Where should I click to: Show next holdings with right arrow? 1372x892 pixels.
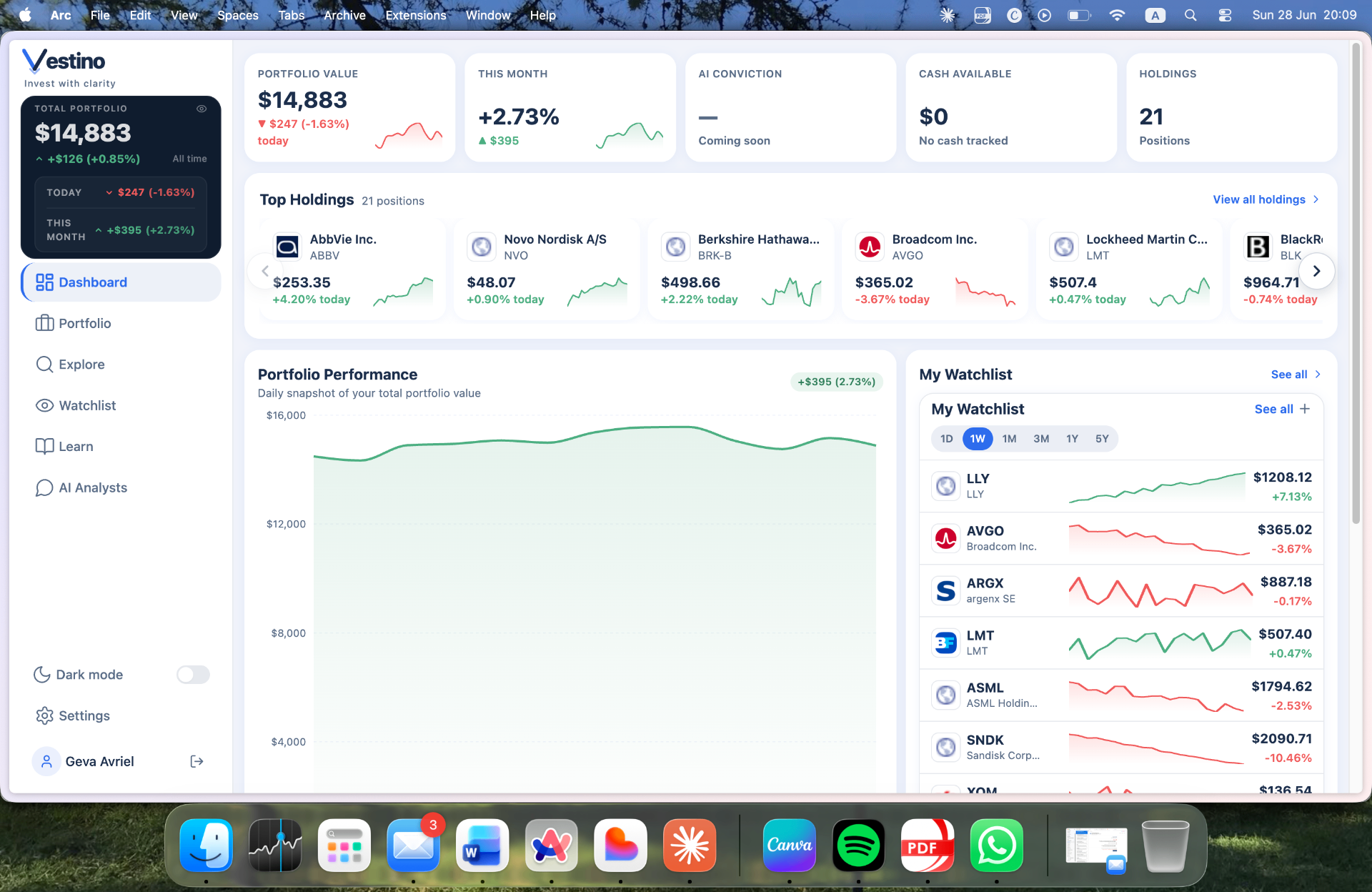pyautogui.click(x=1316, y=271)
